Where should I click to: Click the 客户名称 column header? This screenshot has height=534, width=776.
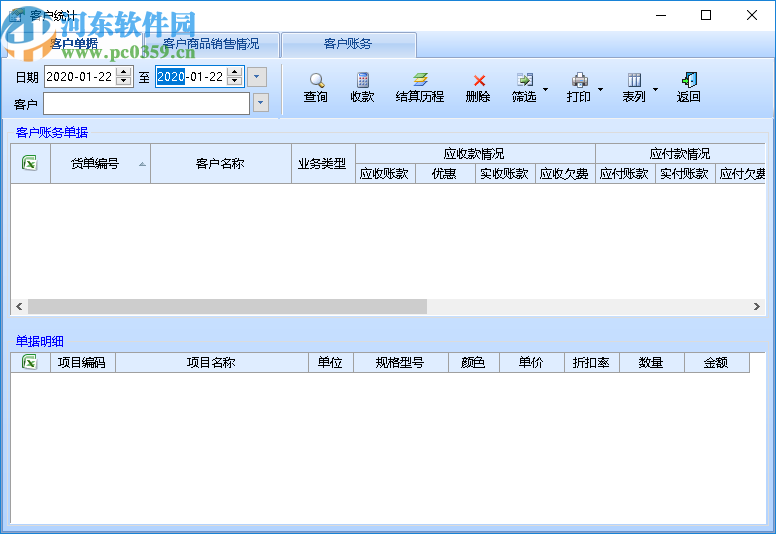221,163
